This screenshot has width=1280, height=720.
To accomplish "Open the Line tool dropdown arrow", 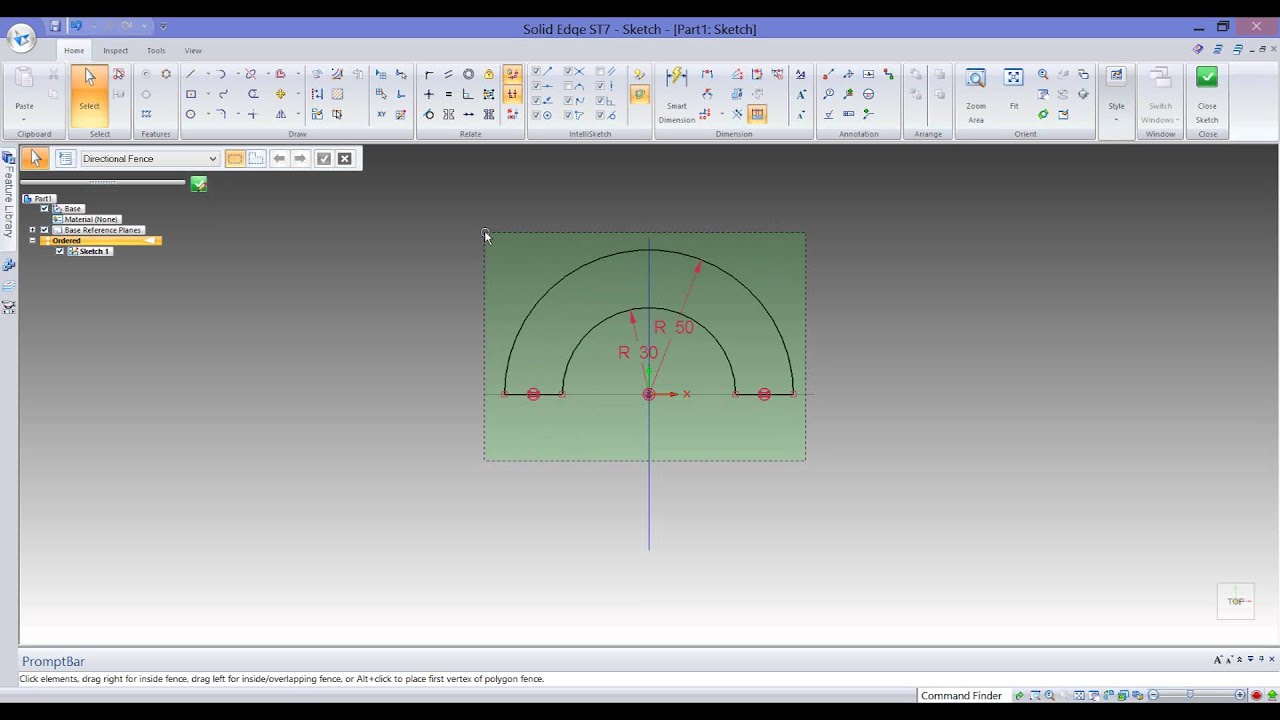I will [x=208, y=74].
